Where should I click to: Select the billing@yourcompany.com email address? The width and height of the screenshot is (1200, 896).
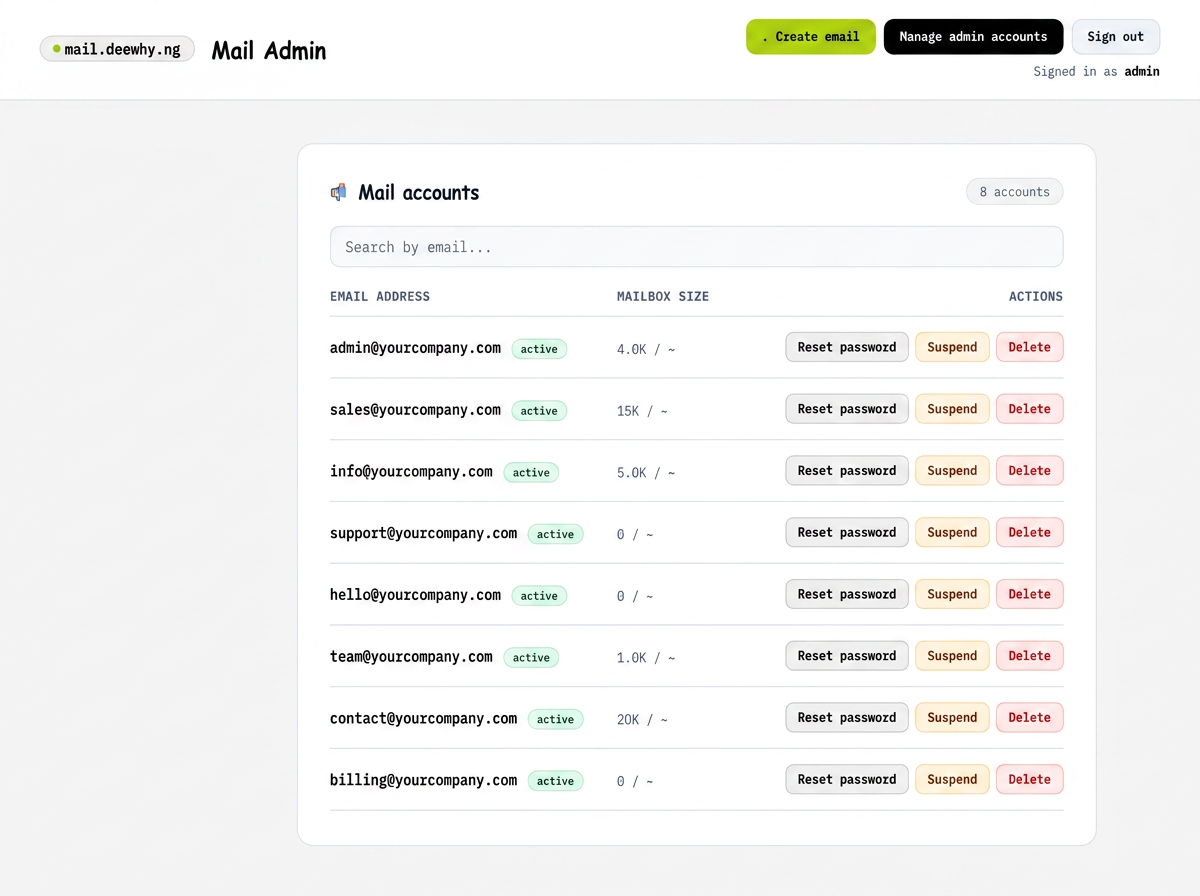tap(423, 780)
